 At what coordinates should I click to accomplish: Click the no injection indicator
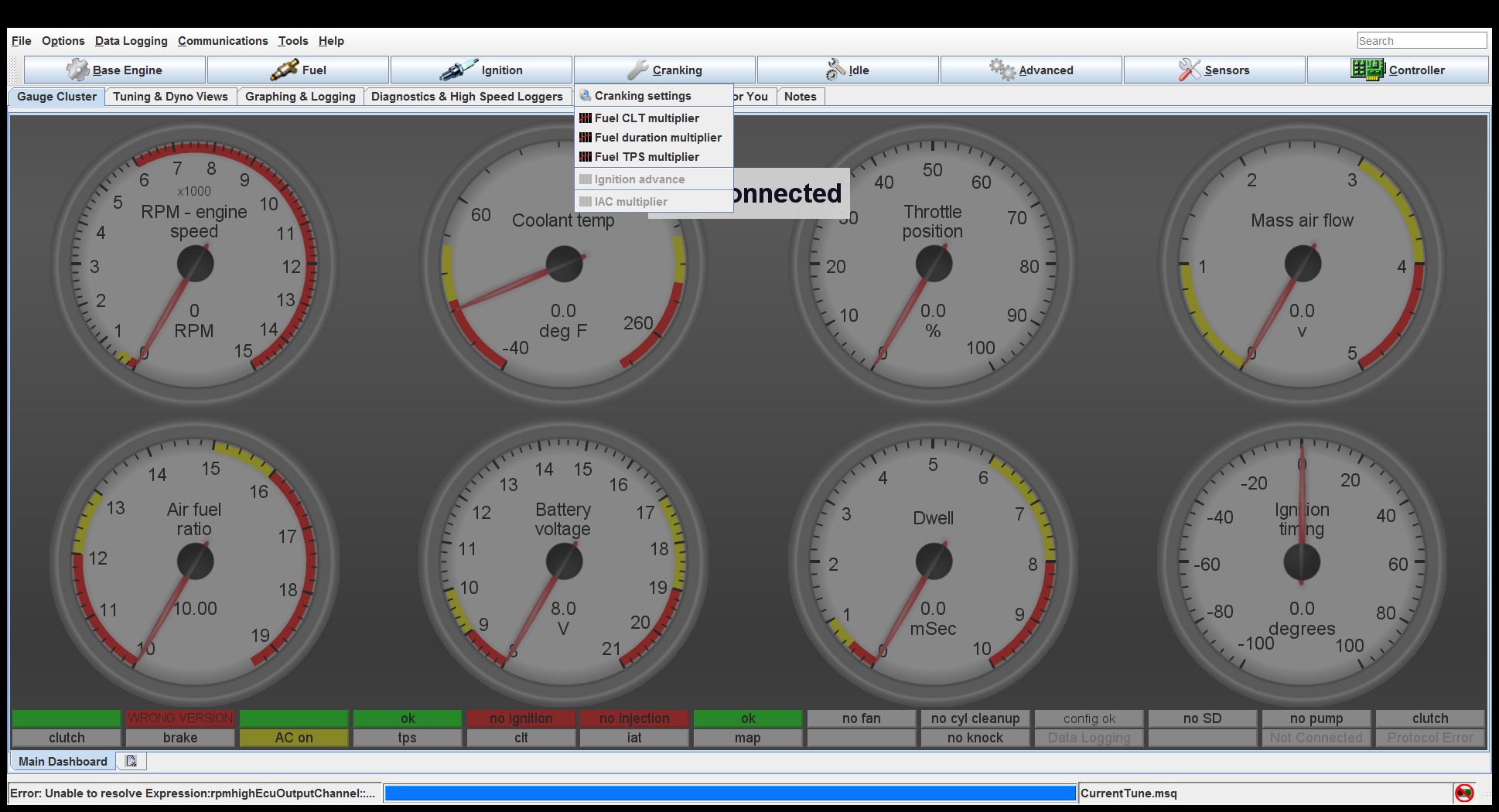(634, 718)
